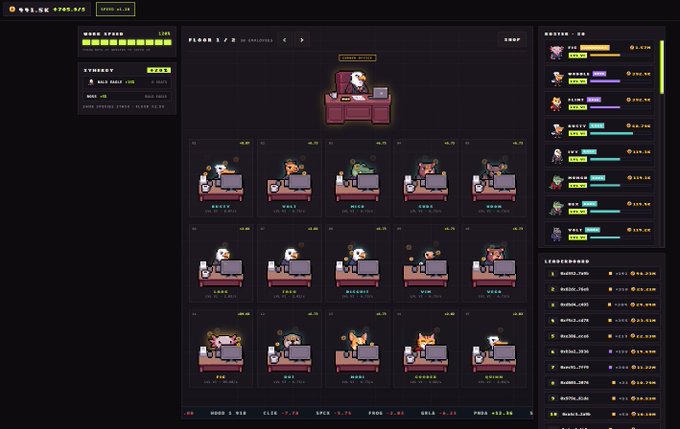
Task: Select leaderboard rank 10 row
Action: click(x=602, y=414)
